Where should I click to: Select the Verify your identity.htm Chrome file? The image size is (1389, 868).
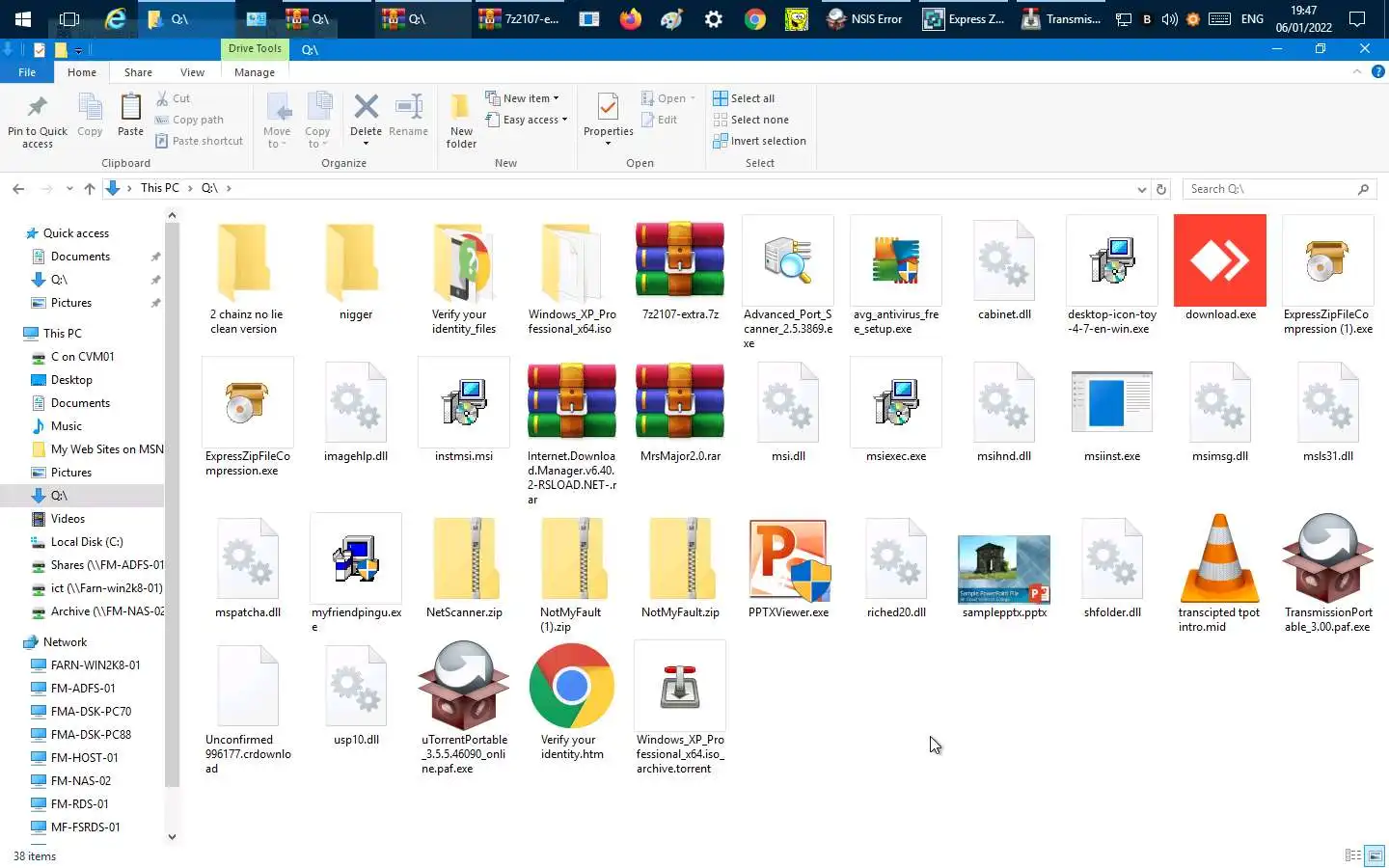pos(572,703)
